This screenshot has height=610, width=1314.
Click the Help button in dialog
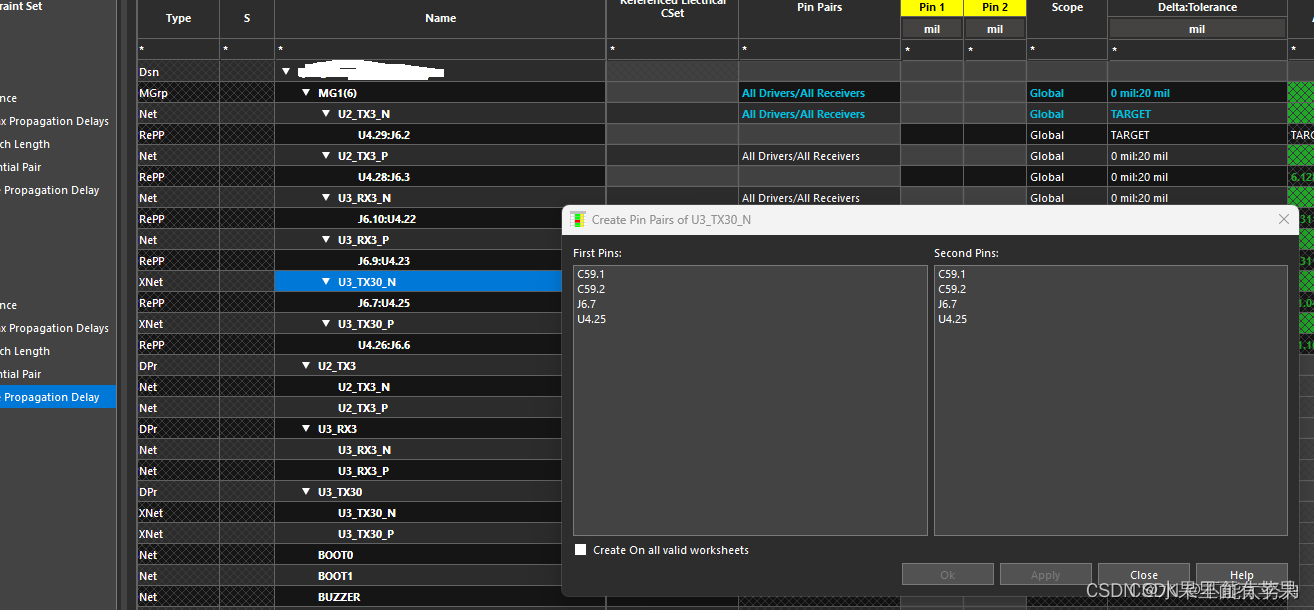click(x=1241, y=575)
